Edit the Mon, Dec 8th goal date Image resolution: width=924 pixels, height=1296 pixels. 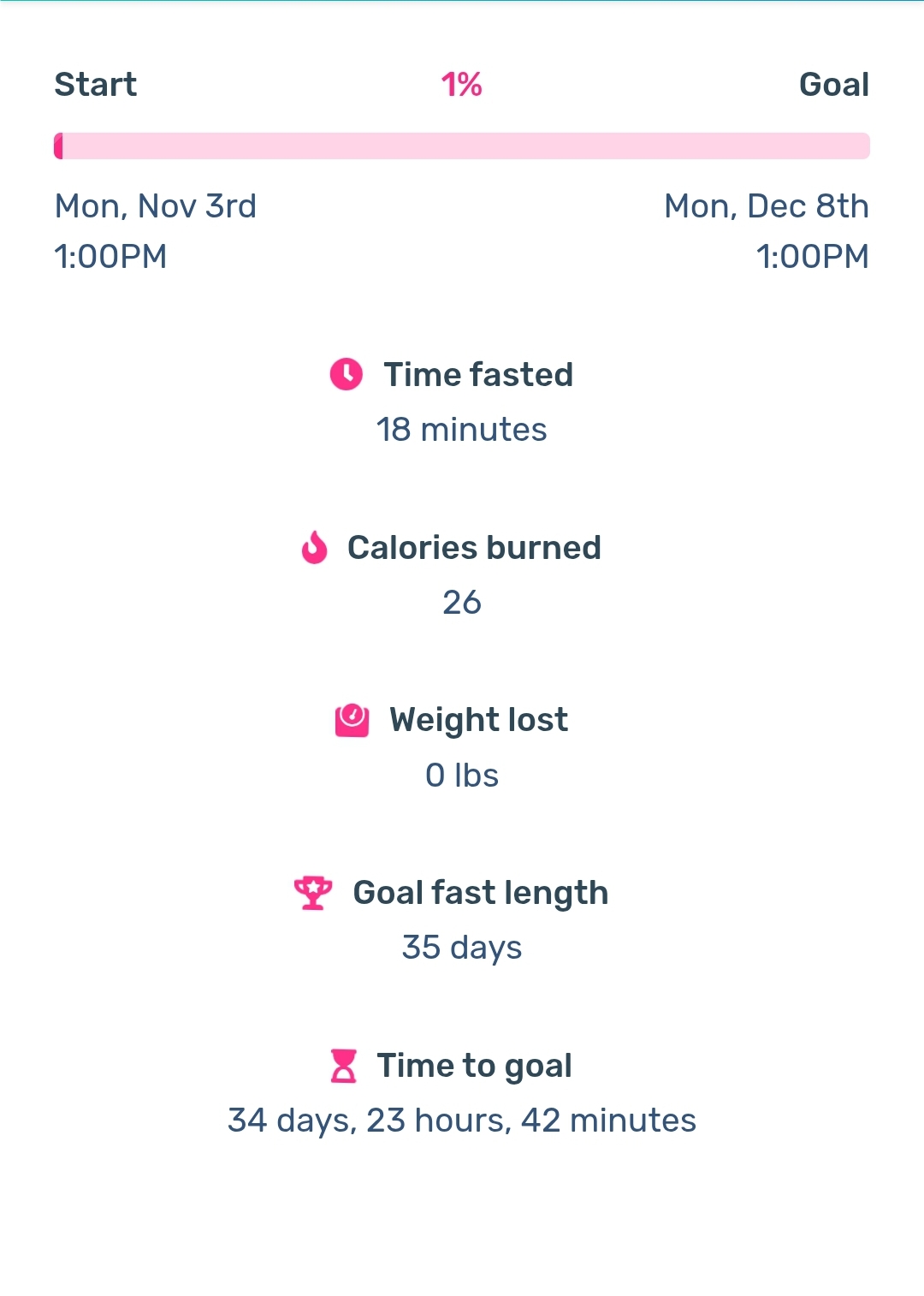point(766,206)
